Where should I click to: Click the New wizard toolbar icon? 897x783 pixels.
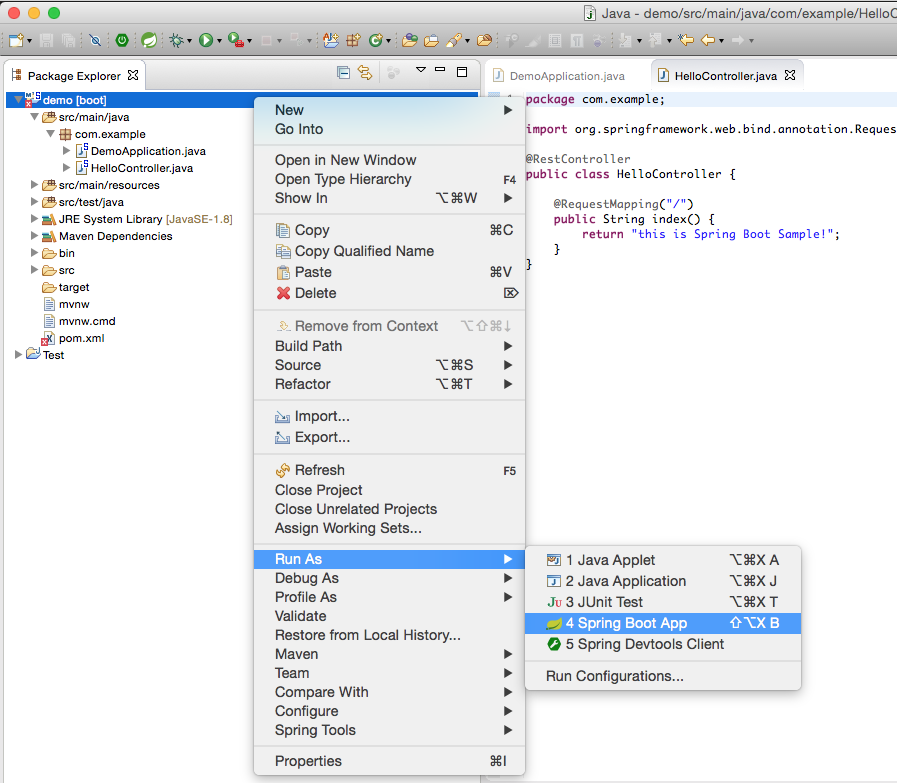click(16, 40)
